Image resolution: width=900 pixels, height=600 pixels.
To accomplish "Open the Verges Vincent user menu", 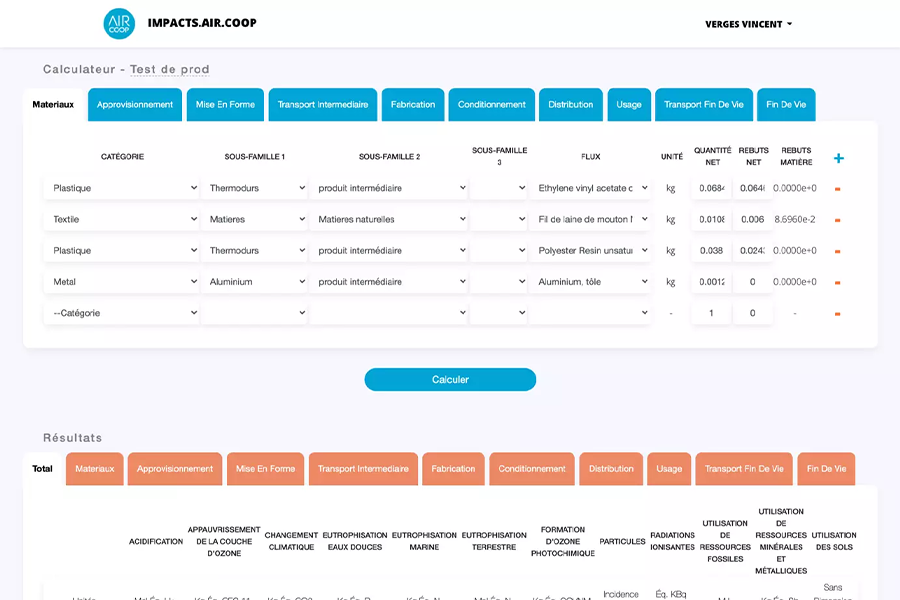I will pyautogui.click(x=748, y=24).
